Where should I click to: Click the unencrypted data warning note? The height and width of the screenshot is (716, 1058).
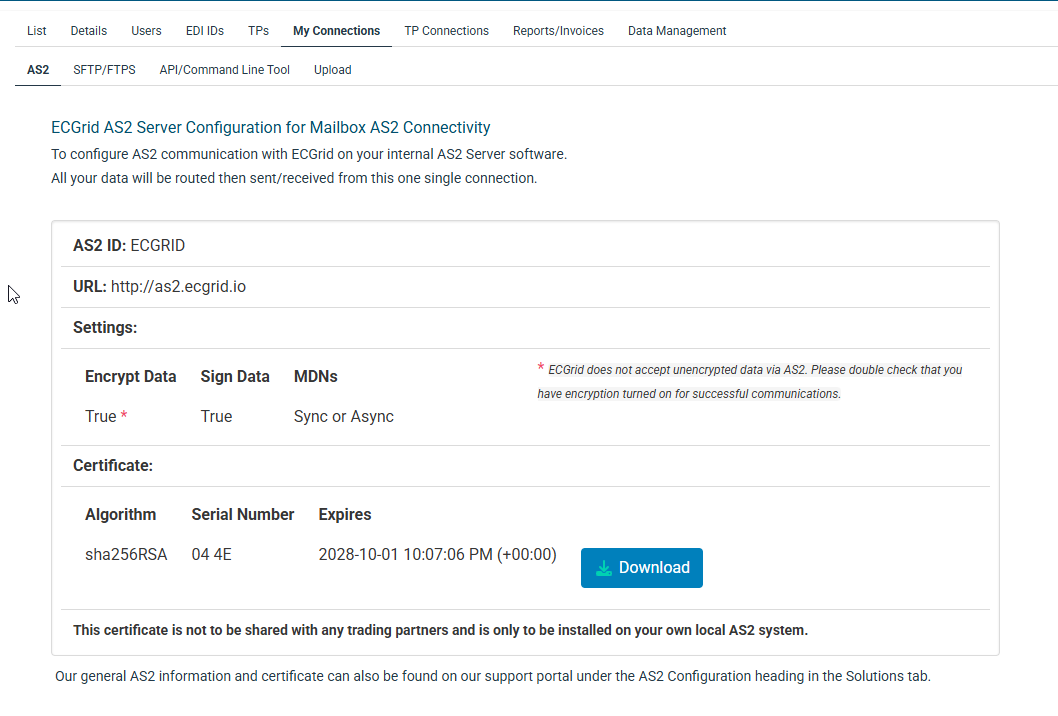(750, 382)
